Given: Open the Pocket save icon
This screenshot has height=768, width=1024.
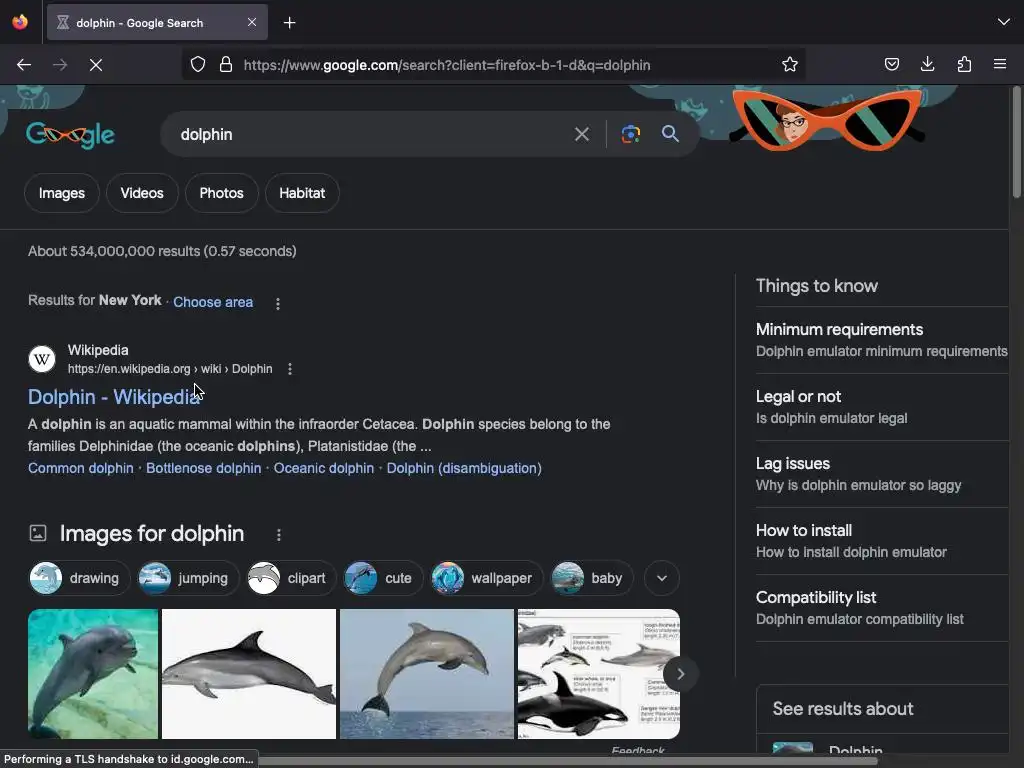Looking at the screenshot, I should click(x=891, y=64).
